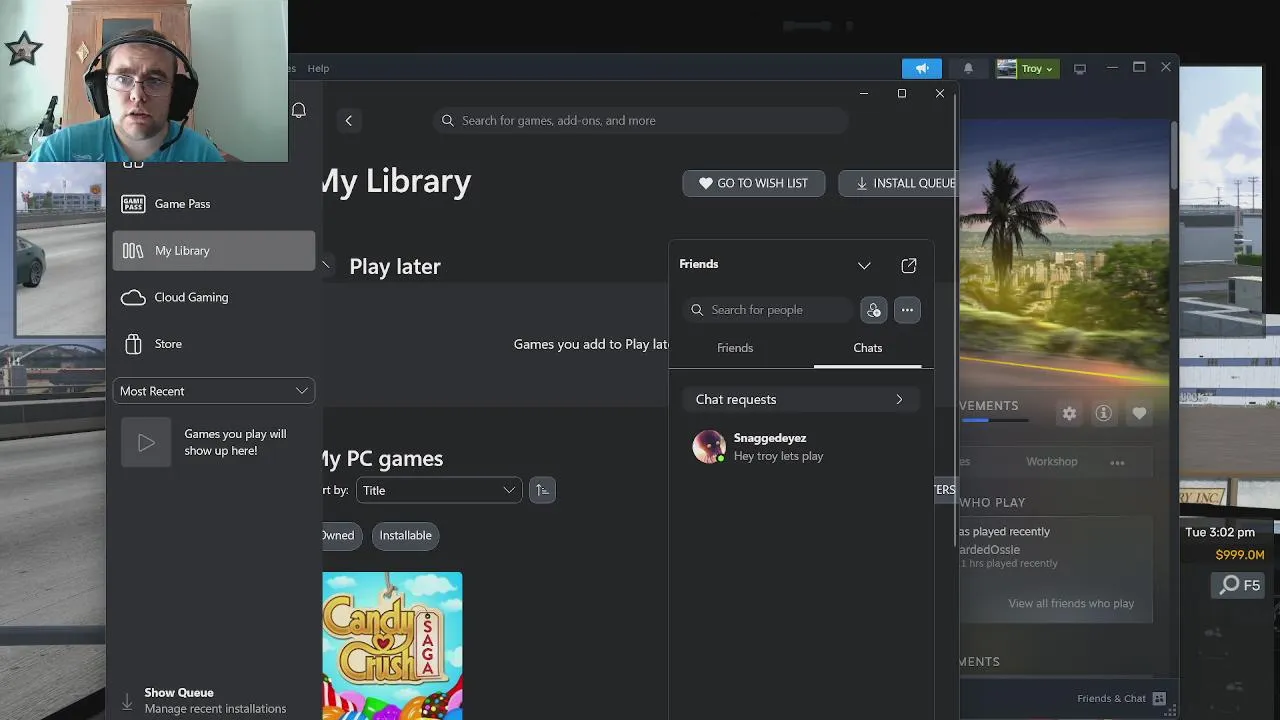Select My Library in sidebar
This screenshot has height=720, width=1280.
(214, 251)
